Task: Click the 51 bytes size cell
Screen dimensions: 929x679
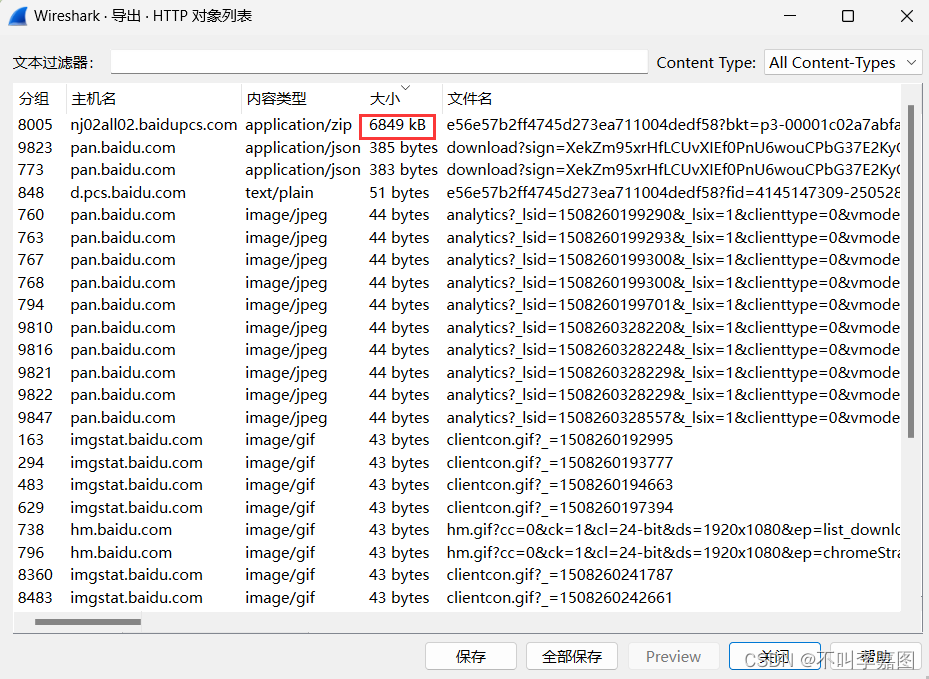Action: click(399, 193)
